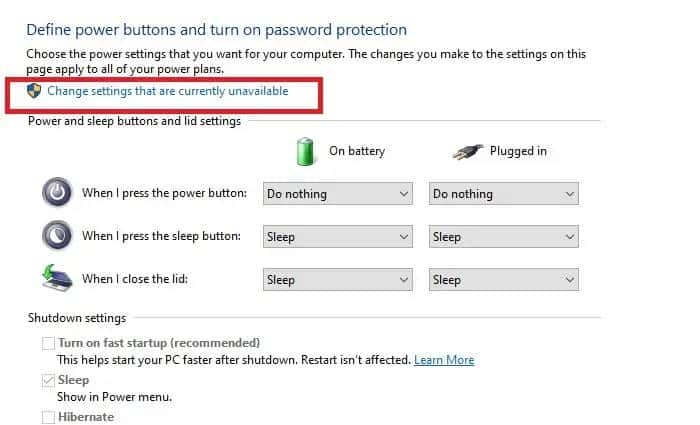Expand sleep button Plugged in dropdown
700x425 pixels.
pos(503,237)
